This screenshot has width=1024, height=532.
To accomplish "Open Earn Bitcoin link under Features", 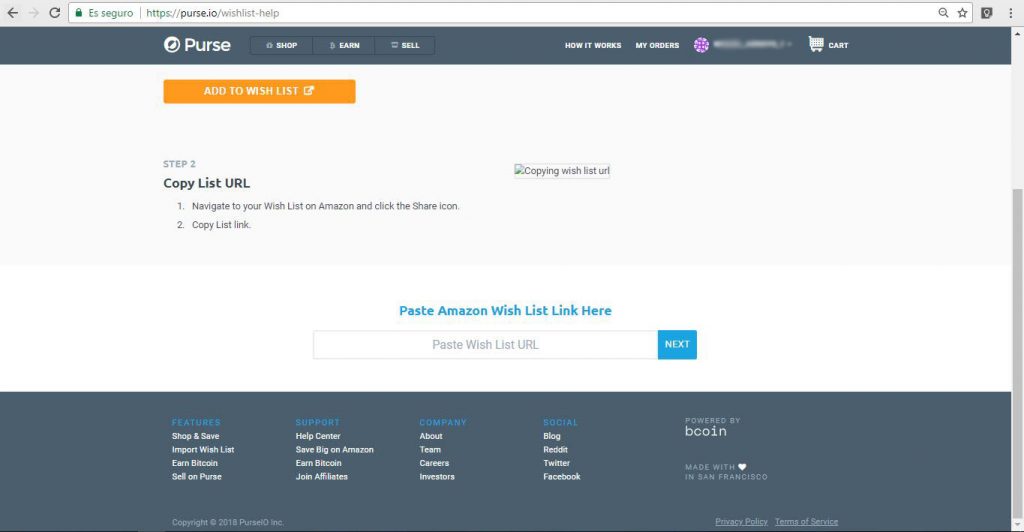I will (195, 463).
